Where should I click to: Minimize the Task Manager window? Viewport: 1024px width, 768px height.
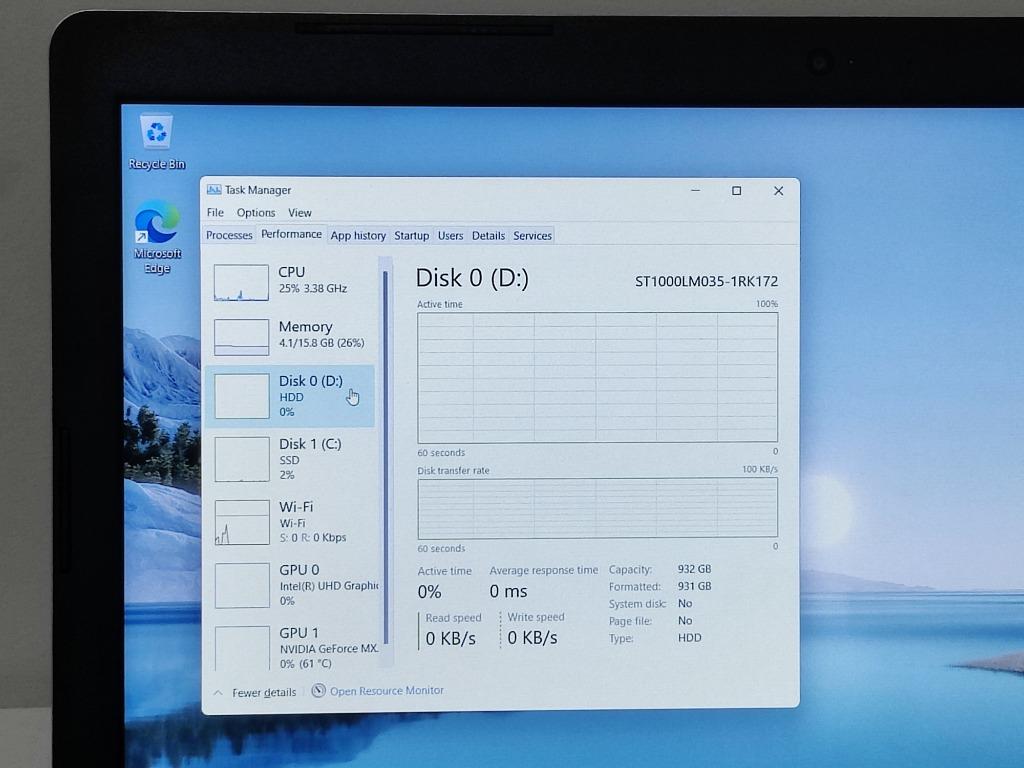point(696,191)
